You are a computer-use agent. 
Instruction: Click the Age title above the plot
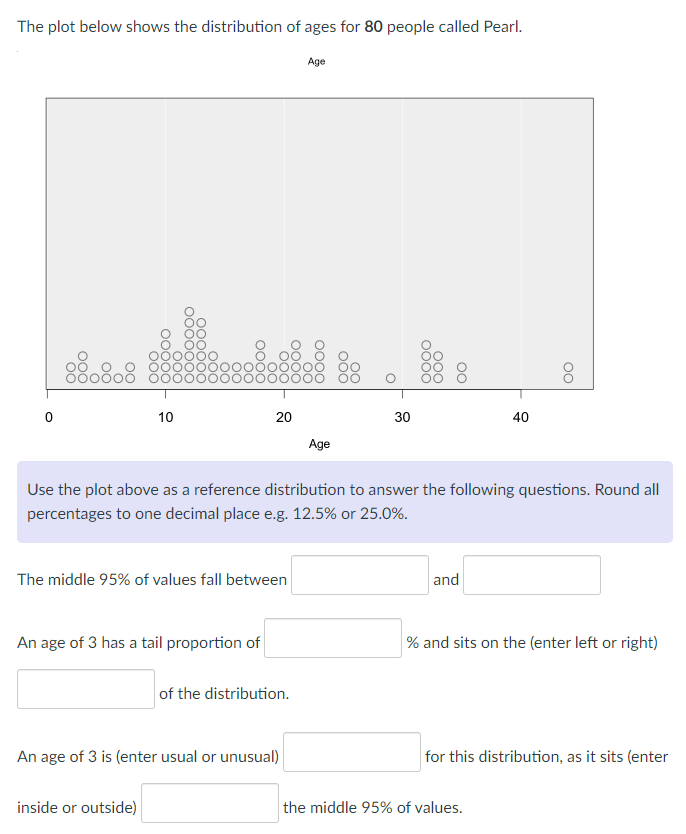point(317,61)
